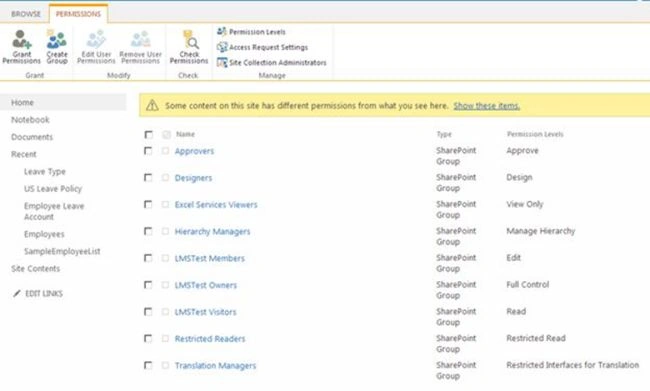The height and width of the screenshot is (391, 650).
Task: Activate the PERMISSIONS ribbon tab
Action: 78,14
